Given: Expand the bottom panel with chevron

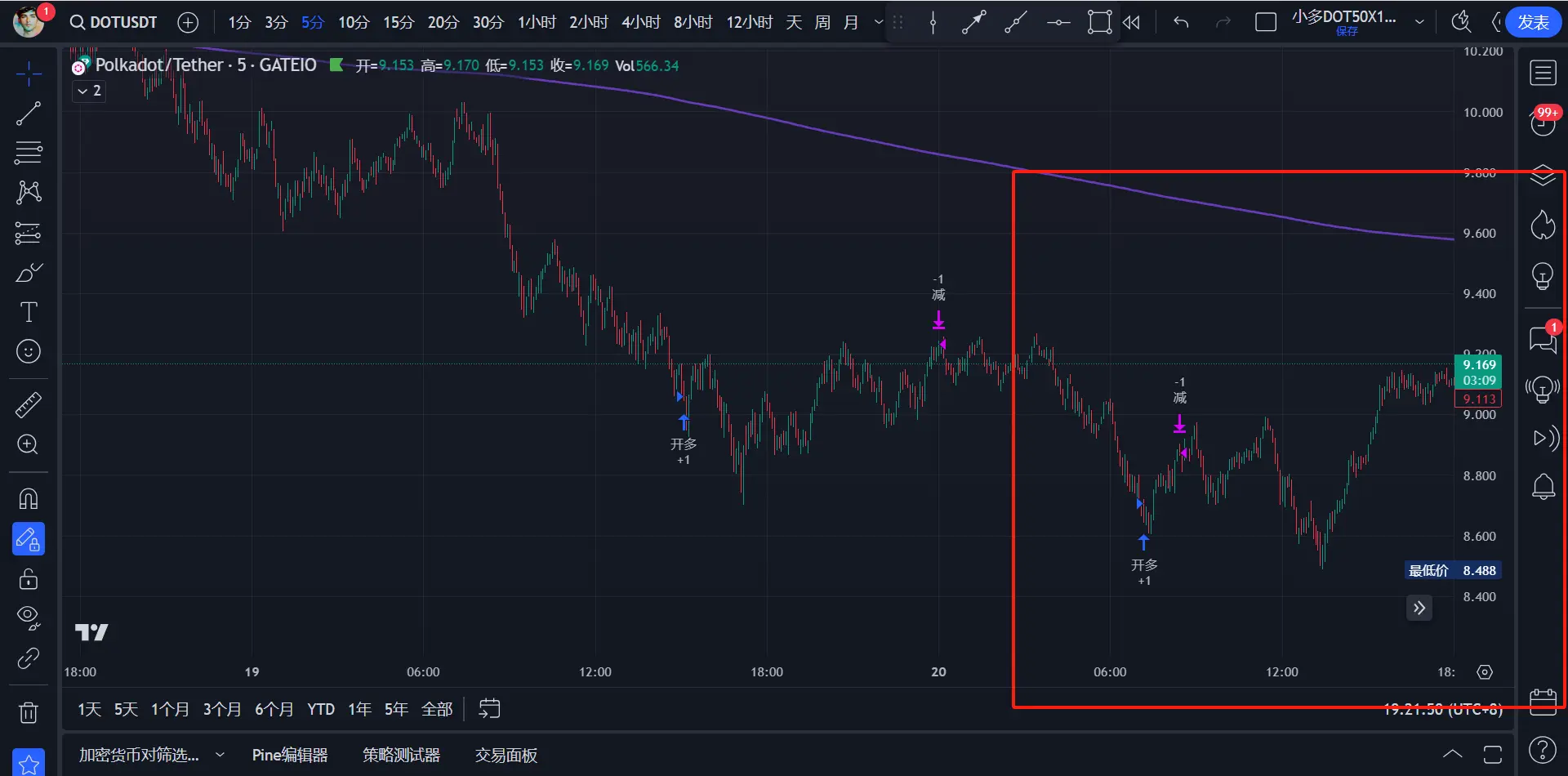Looking at the screenshot, I should coord(1452,754).
